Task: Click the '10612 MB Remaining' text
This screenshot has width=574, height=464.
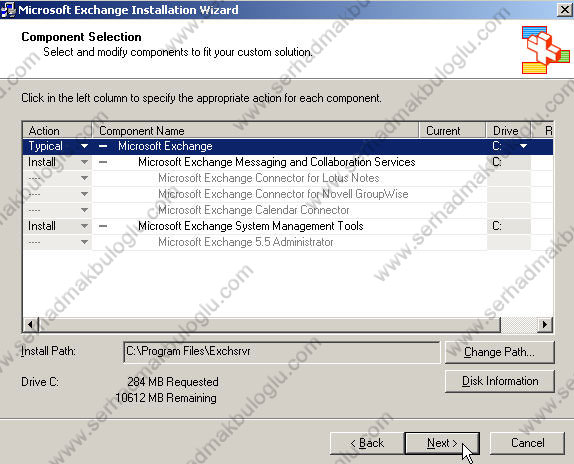Action: [166, 398]
